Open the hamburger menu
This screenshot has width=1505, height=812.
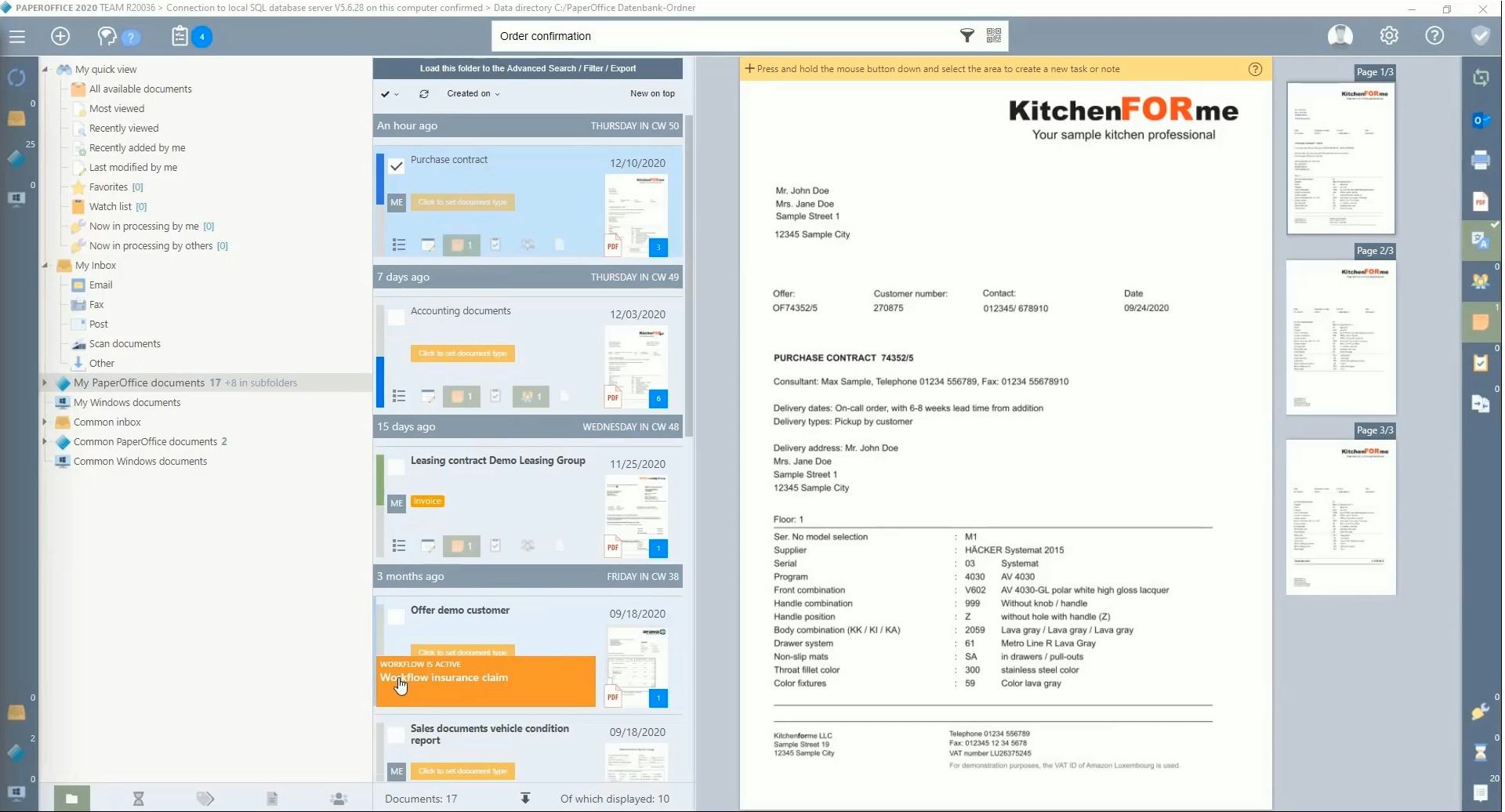17,36
